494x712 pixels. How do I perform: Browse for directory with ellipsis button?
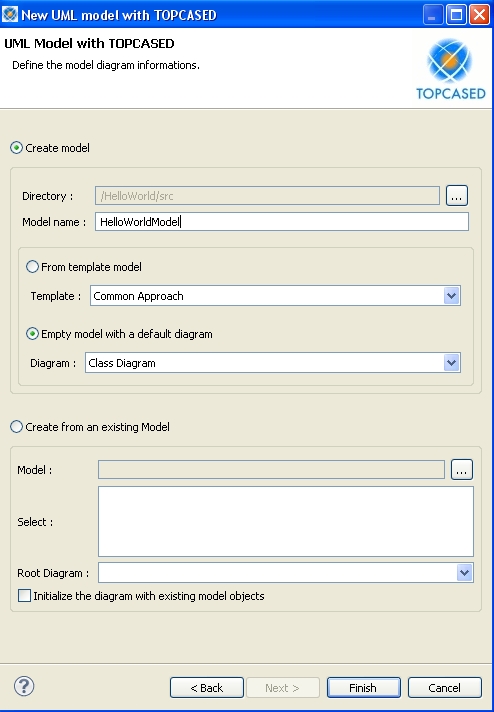tap(457, 196)
